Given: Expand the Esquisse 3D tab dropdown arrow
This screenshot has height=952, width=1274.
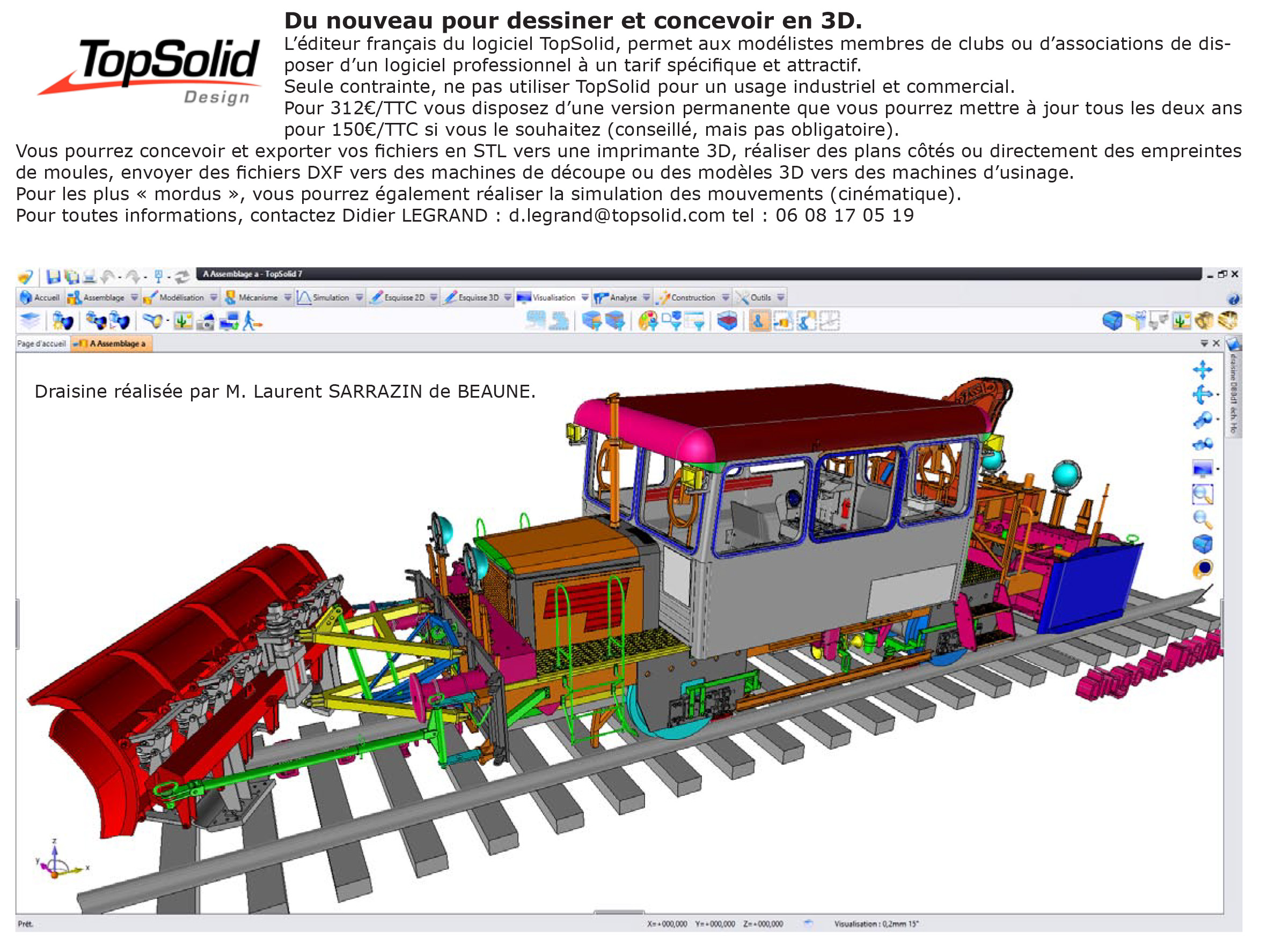Looking at the screenshot, I should pyautogui.click(x=508, y=297).
